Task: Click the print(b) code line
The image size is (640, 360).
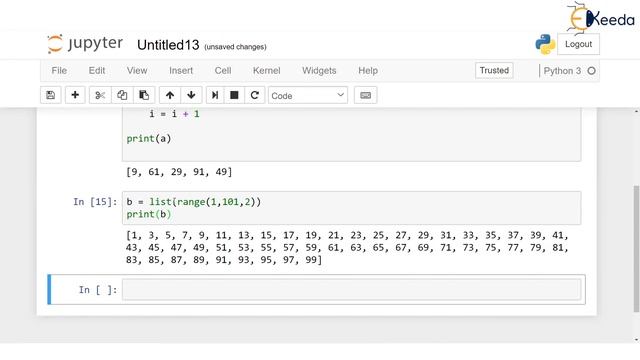Action: click(149, 214)
